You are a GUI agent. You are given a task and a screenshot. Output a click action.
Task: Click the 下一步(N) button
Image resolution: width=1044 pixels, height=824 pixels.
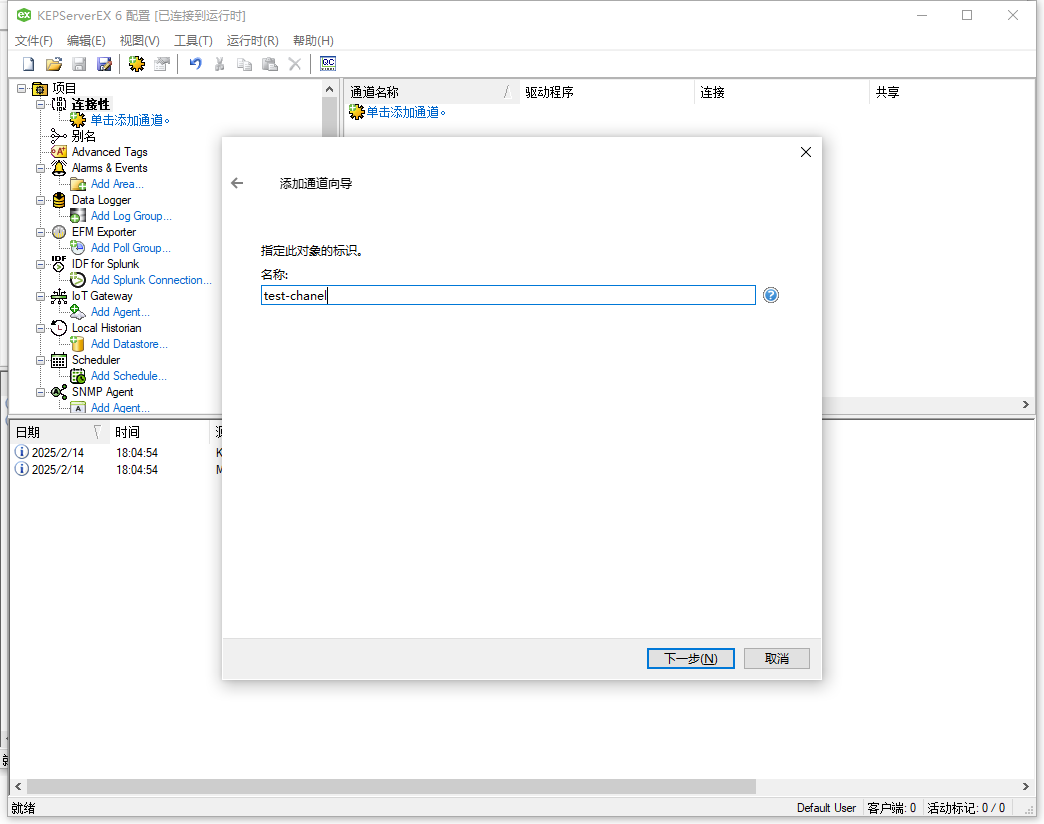pyautogui.click(x=690, y=658)
